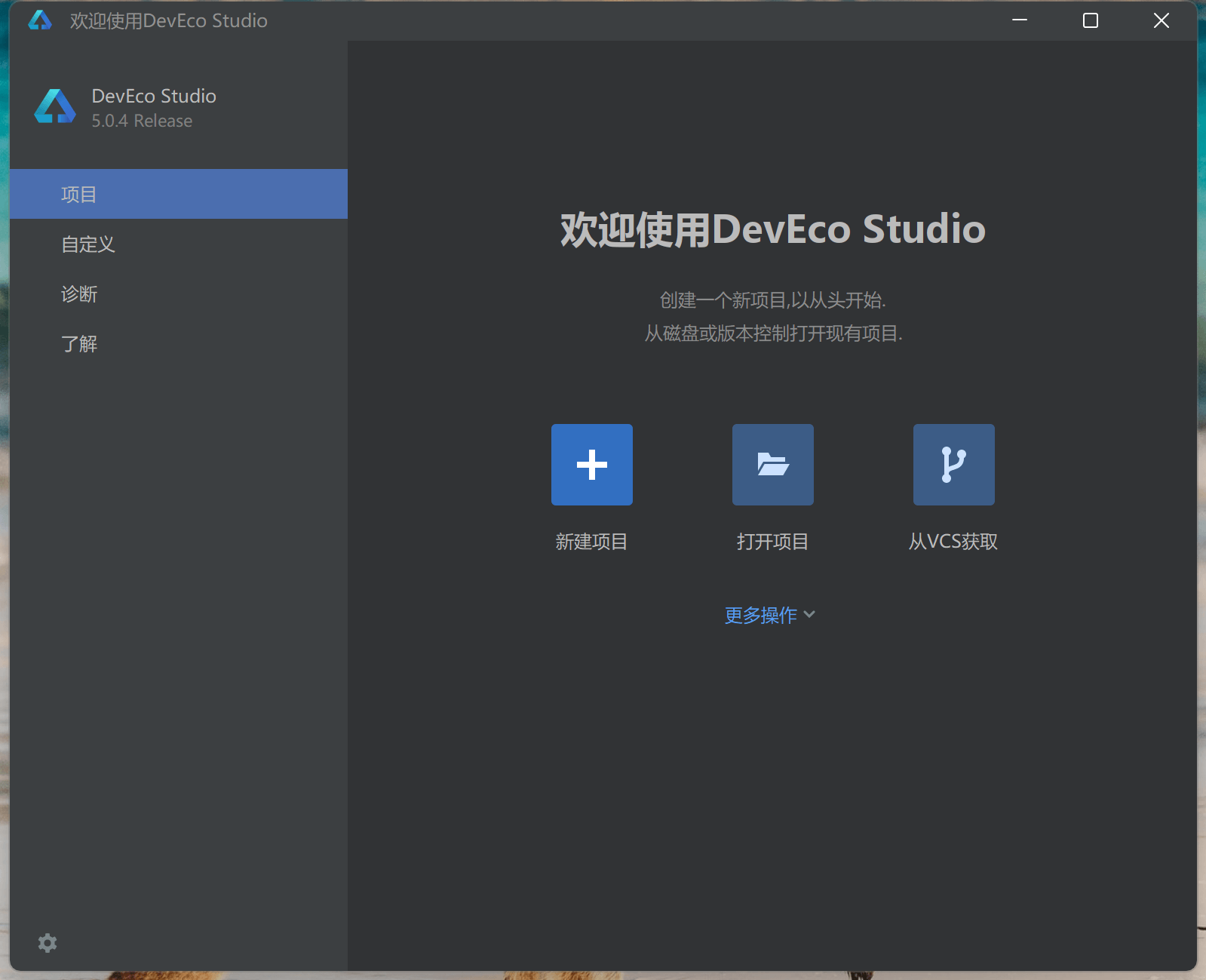Click the 从VCS获取 label
1206x980 pixels.
(953, 542)
